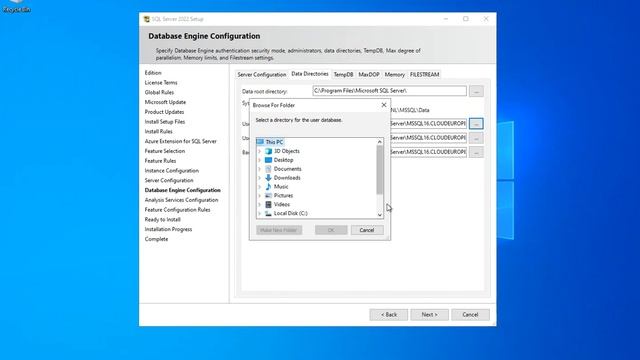The image size is (640, 360).
Task: Open the Recycle Bin on the desktop
Action: (x=16, y=7)
